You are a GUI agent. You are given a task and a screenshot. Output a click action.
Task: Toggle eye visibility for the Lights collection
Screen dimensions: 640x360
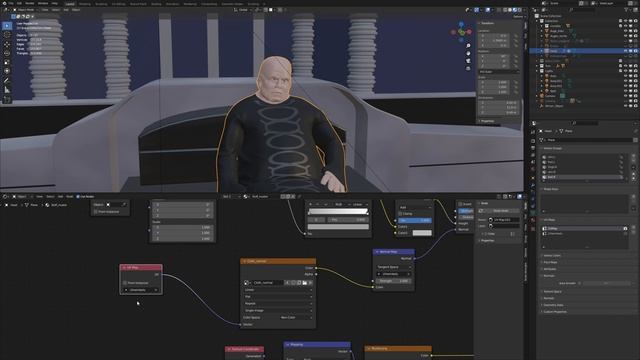point(626,71)
